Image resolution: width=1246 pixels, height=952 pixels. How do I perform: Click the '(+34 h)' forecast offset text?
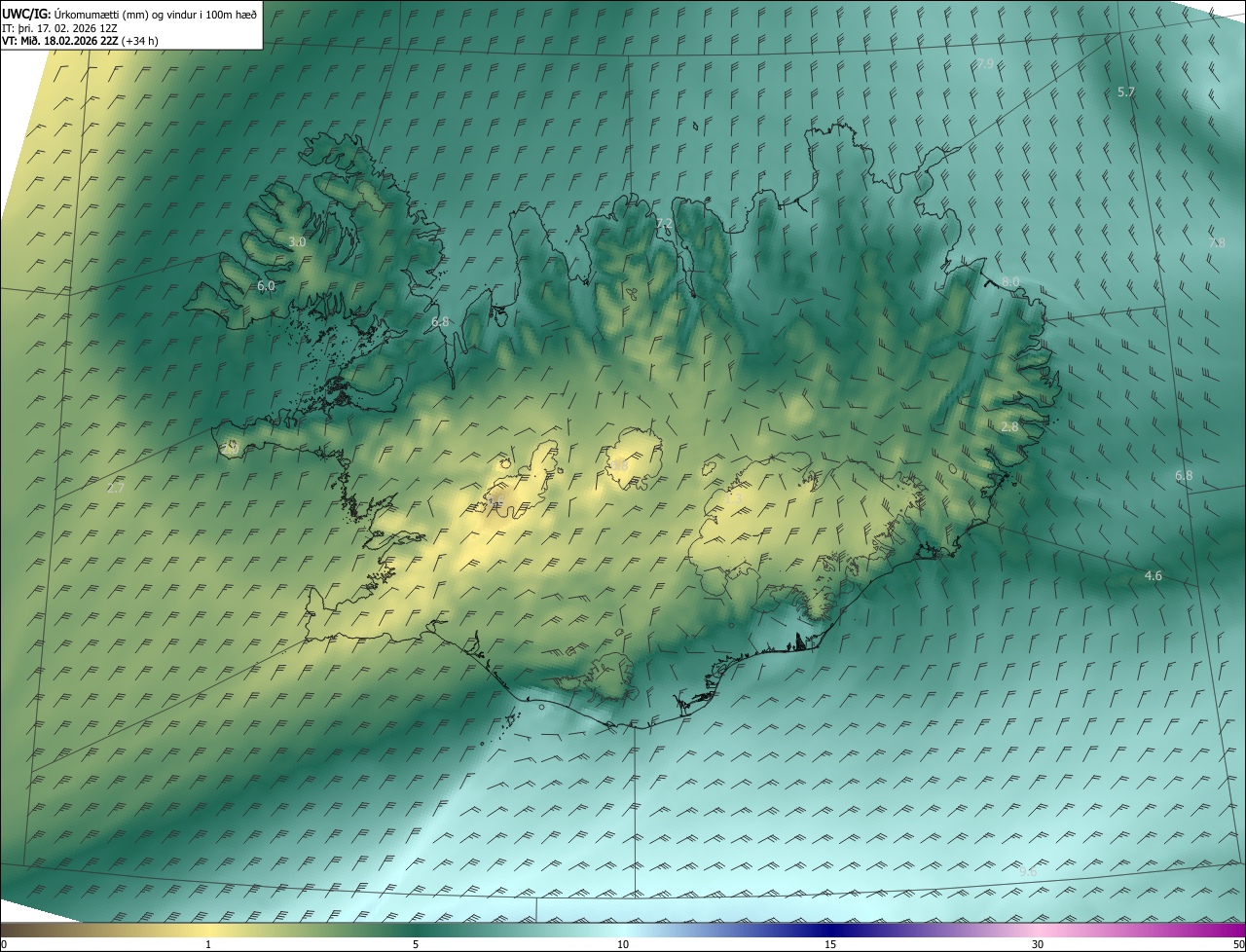141,42
